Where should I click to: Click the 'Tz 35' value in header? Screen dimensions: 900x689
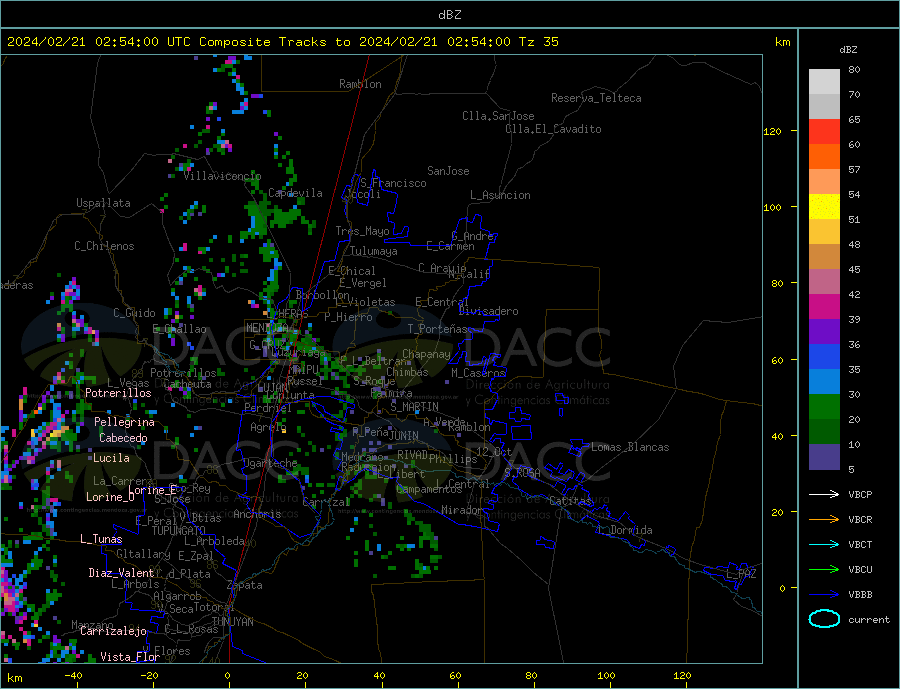(x=538, y=42)
